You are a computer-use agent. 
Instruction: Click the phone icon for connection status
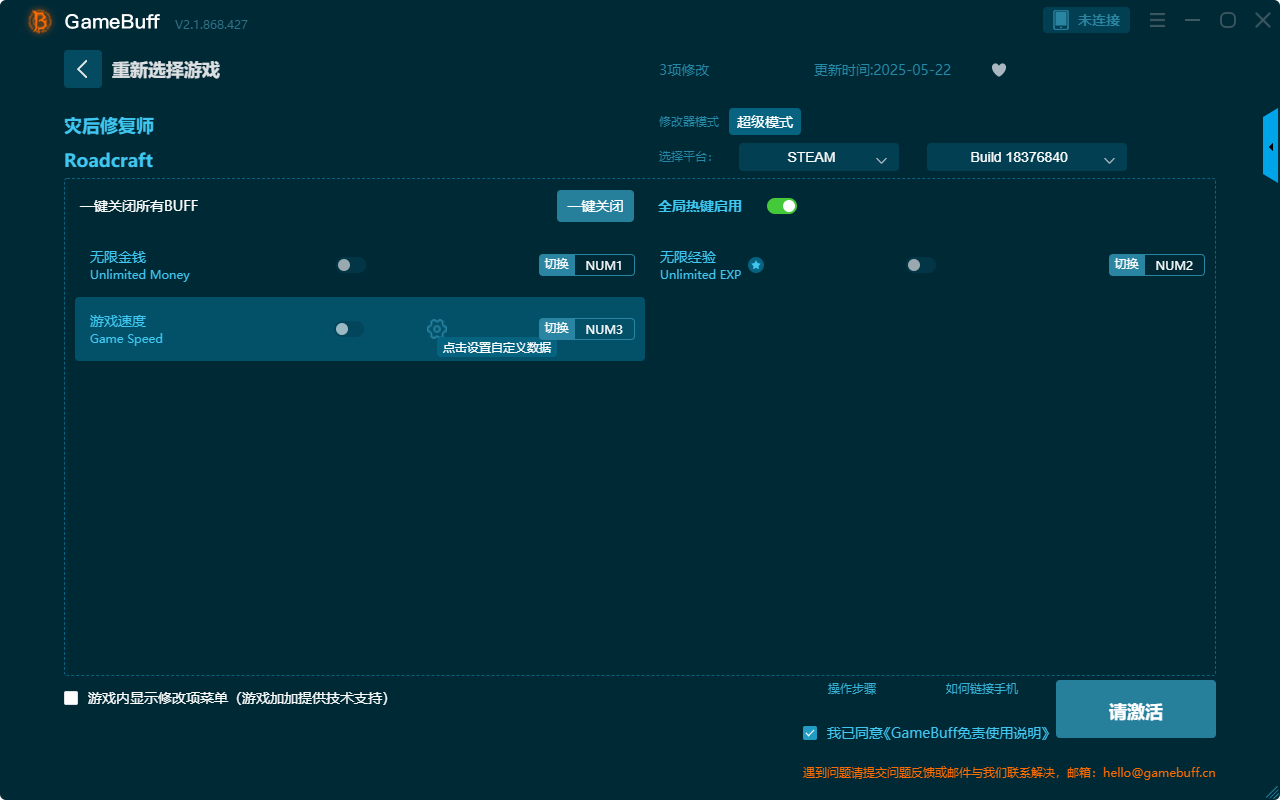tap(1061, 20)
